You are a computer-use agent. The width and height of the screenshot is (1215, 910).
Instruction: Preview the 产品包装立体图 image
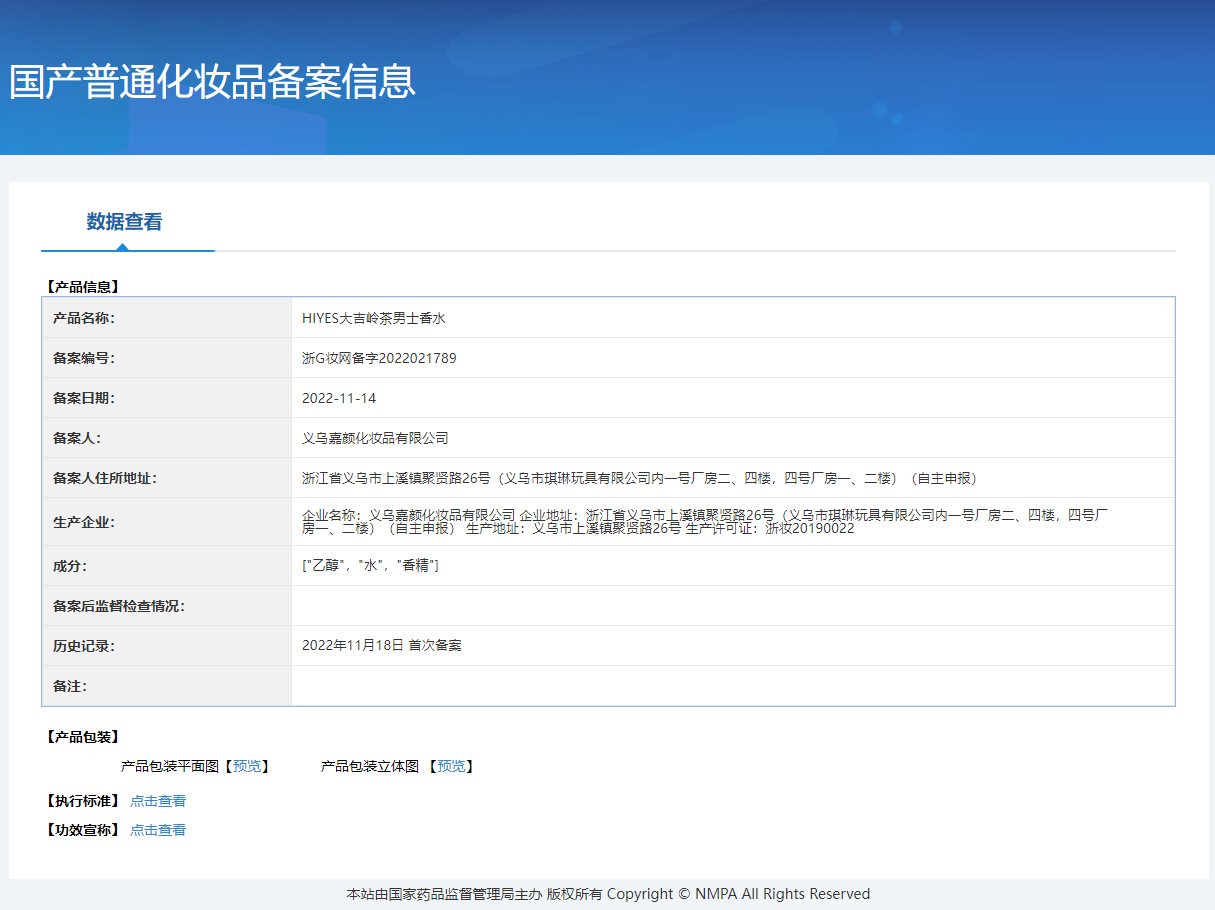coord(451,766)
